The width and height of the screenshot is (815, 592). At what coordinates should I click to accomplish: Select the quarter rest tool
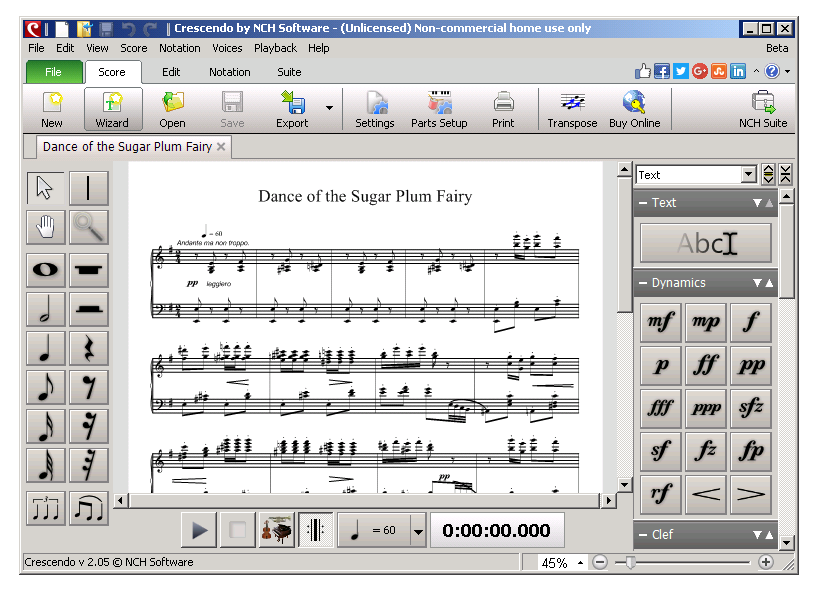coord(88,348)
